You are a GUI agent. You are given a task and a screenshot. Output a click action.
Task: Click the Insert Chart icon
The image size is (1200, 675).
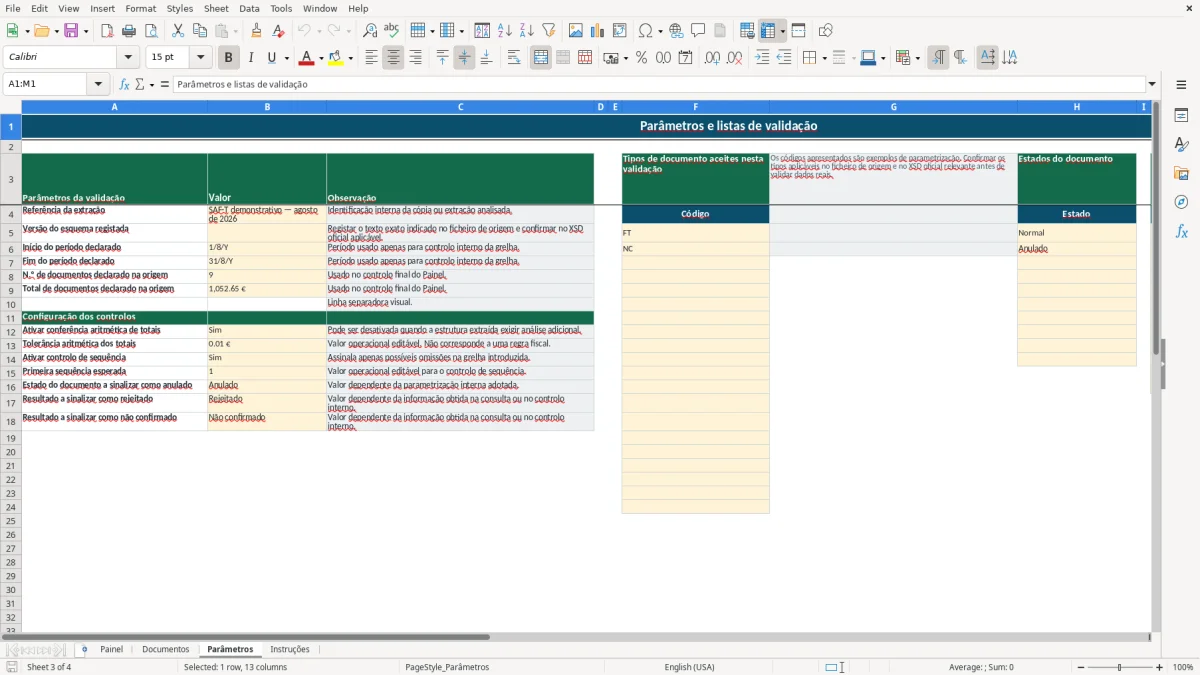598,31
